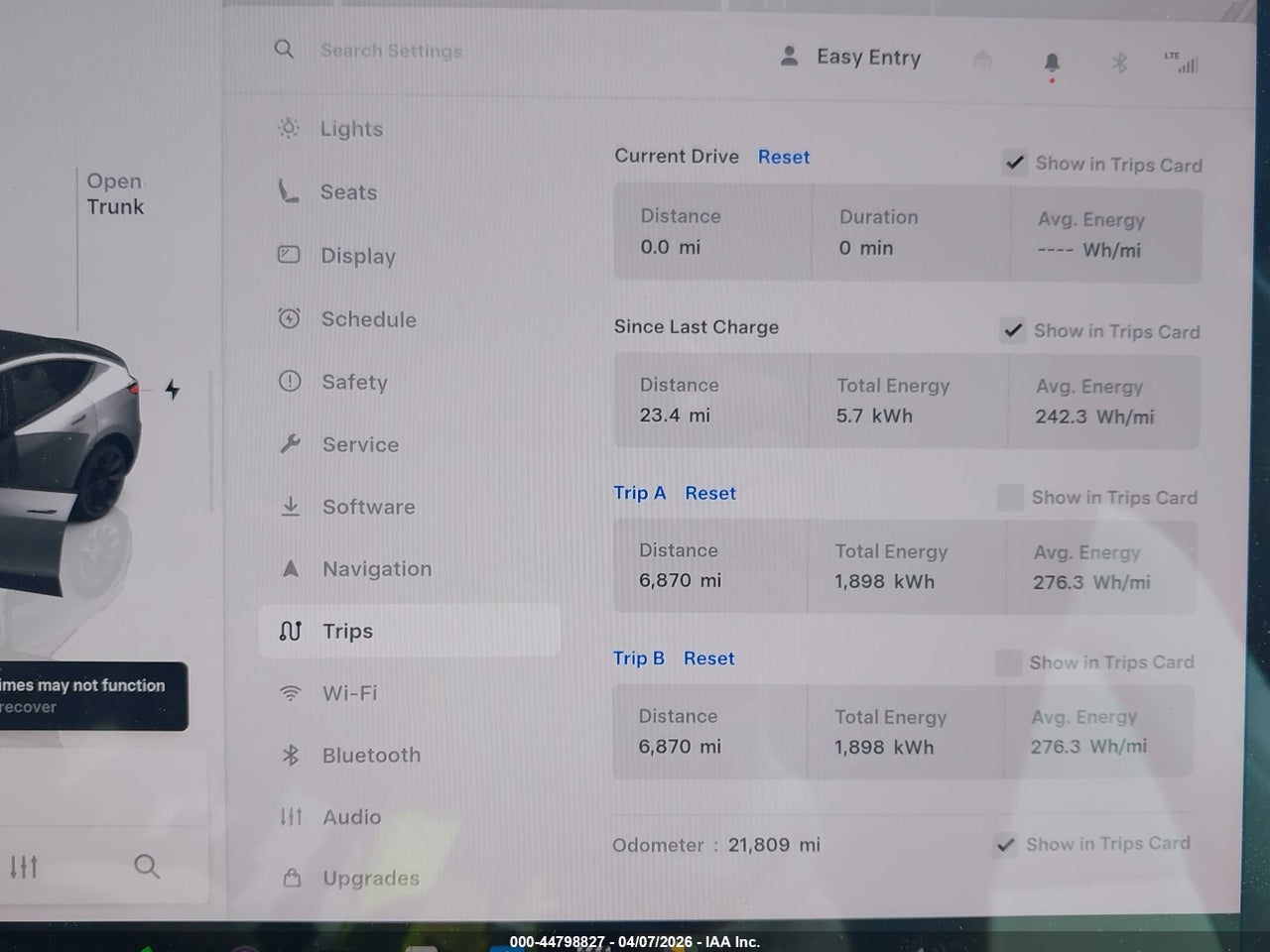The height and width of the screenshot is (952, 1270).
Task: Click the search magnifier icon in settings
Action: [x=284, y=49]
